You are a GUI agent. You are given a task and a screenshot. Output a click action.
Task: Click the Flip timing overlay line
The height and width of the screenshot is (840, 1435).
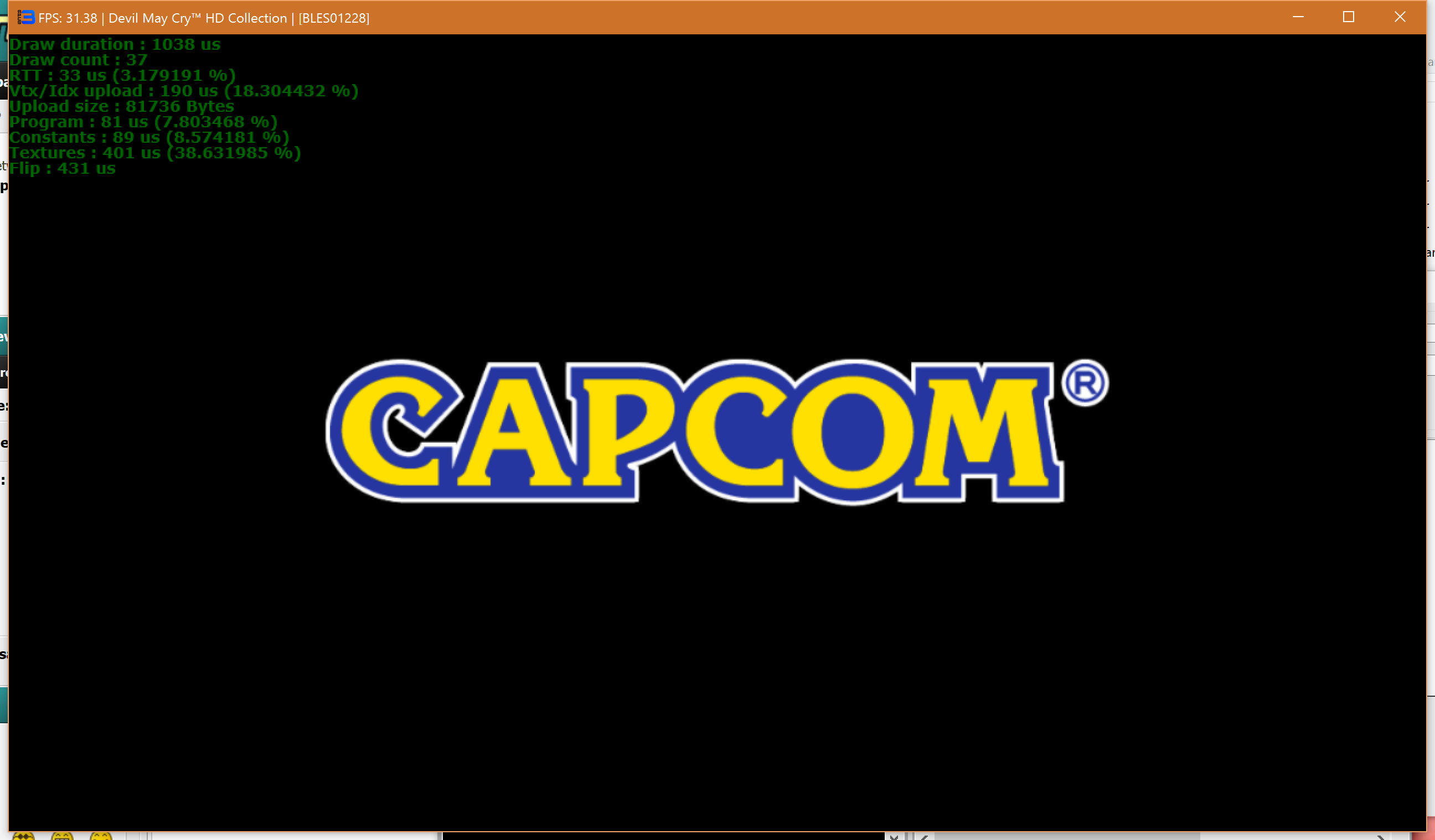click(62, 168)
